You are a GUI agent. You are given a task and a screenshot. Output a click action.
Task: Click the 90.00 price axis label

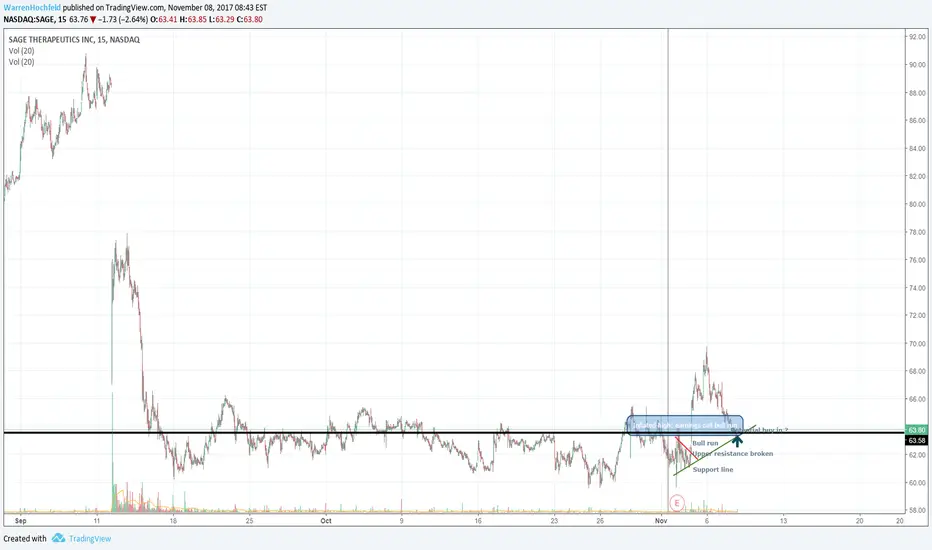click(917, 65)
